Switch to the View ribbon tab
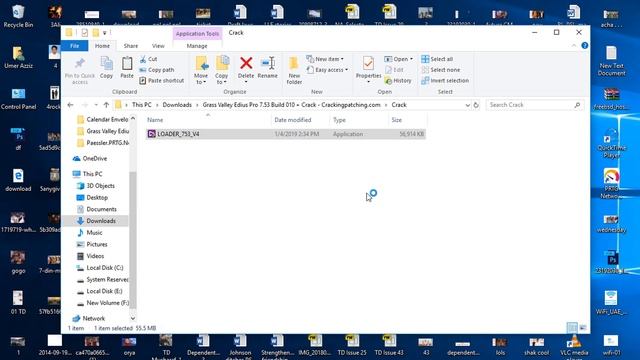This screenshot has height=360, width=640. click(158, 46)
